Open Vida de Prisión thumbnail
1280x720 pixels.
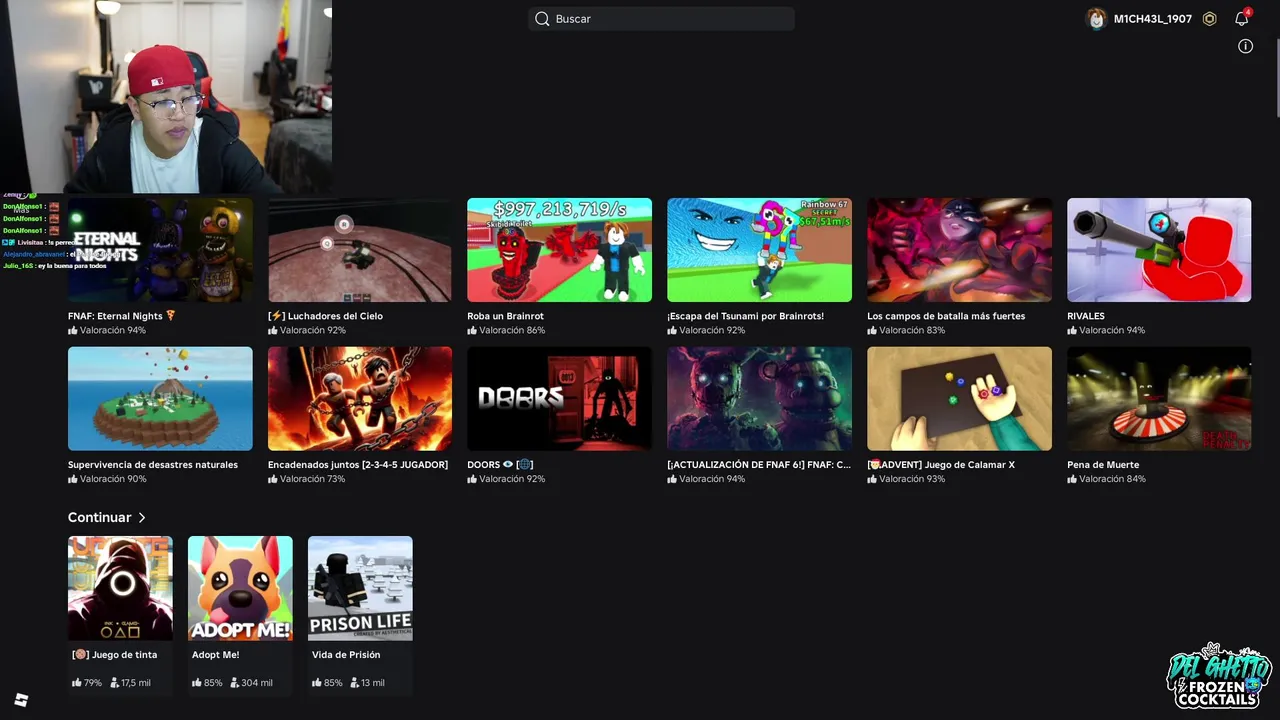(360, 588)
